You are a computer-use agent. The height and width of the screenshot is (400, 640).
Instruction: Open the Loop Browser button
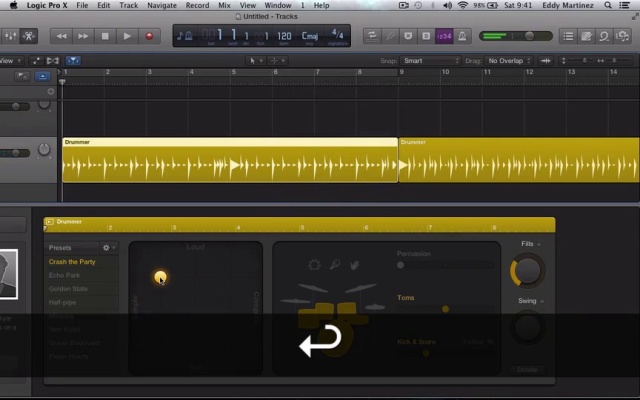pos(604,36)
